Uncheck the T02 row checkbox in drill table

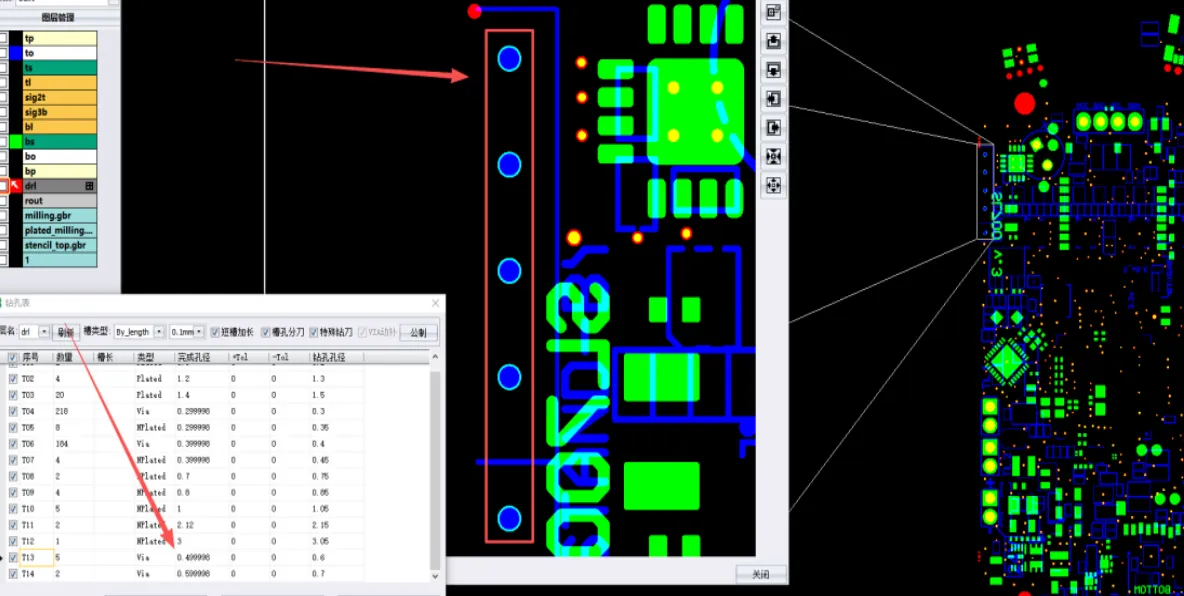[x=13, y=378]
